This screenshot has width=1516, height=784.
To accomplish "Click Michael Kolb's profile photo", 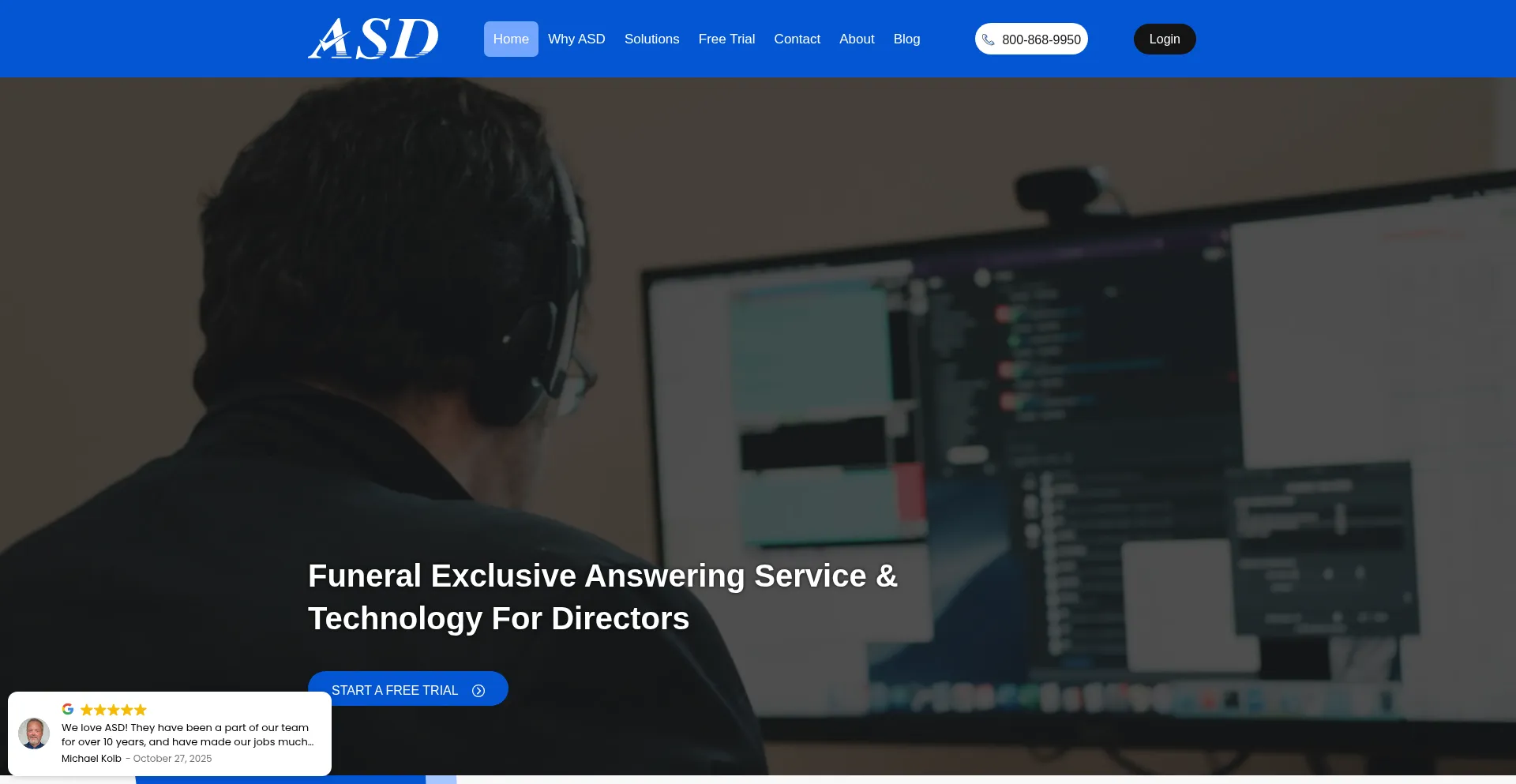I will [35, 733].
